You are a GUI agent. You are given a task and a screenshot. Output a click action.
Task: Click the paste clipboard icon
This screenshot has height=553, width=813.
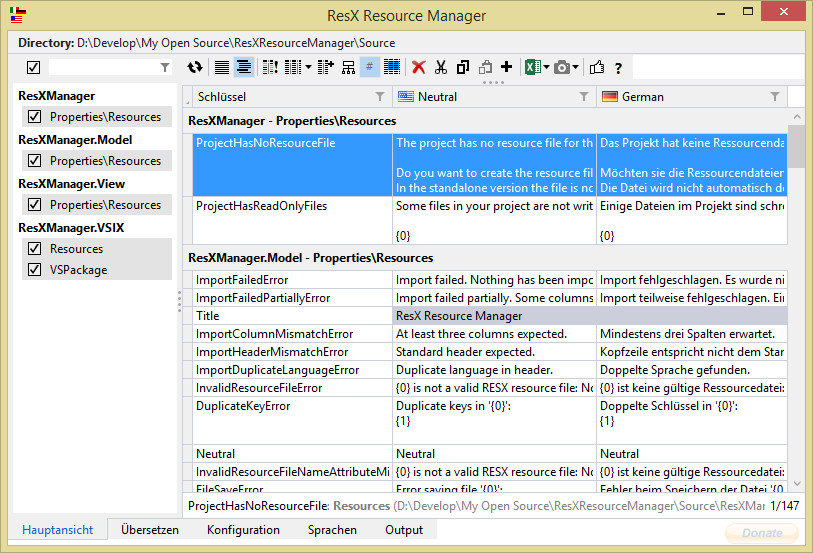click(485, 67)
